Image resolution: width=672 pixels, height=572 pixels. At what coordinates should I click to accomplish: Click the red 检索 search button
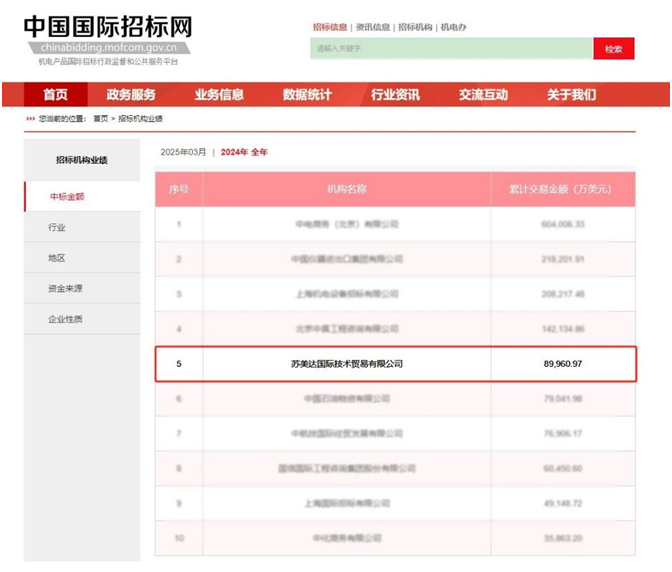click(x=613, y=49)
